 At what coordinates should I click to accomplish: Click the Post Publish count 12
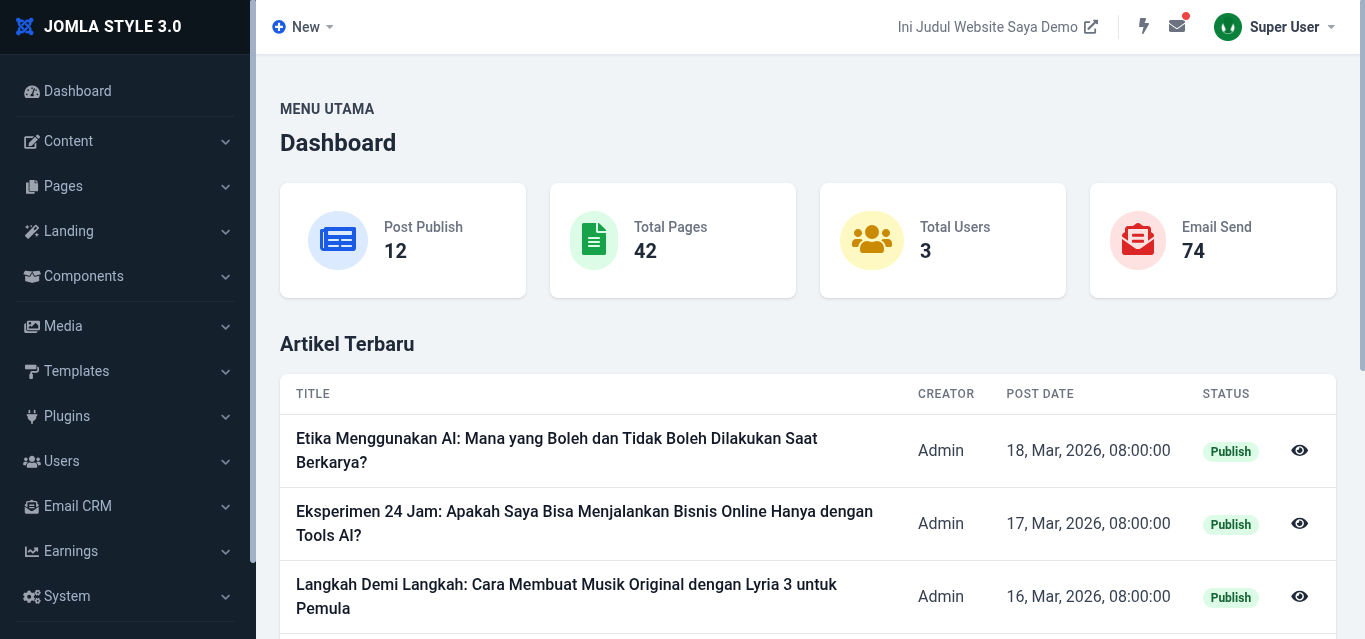[x=396, y=251]
